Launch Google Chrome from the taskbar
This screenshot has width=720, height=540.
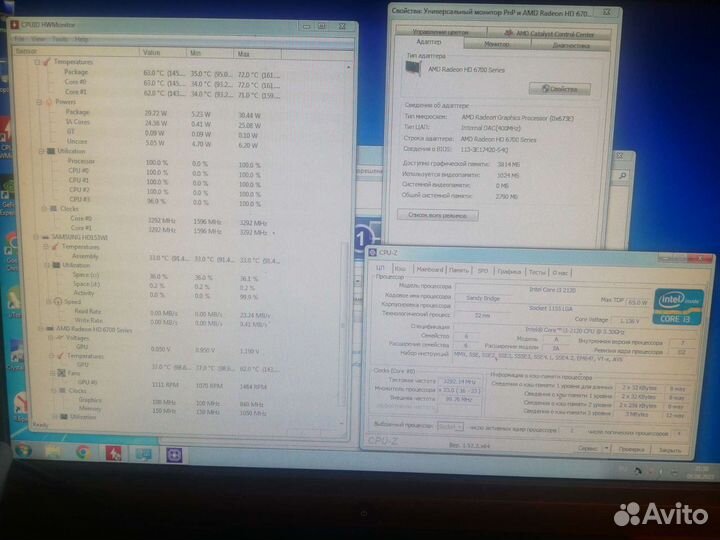pyautogui.click(x=83, y=453)
